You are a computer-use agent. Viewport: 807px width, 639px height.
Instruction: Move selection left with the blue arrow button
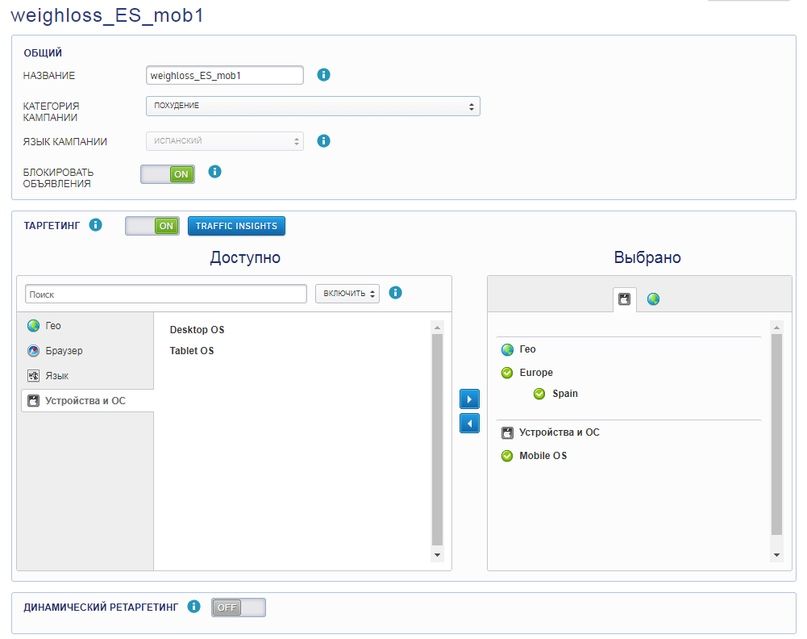469,423
